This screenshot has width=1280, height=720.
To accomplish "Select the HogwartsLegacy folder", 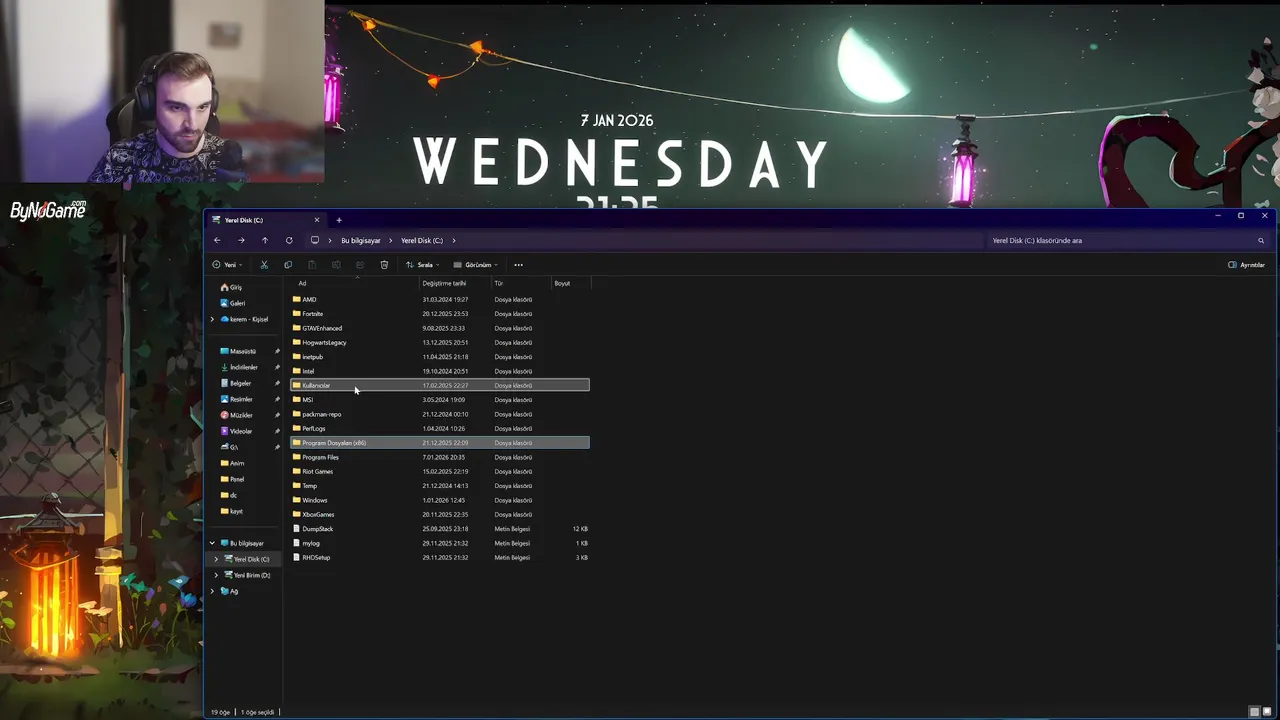I will pyautogui.click(x=440, y=342).
